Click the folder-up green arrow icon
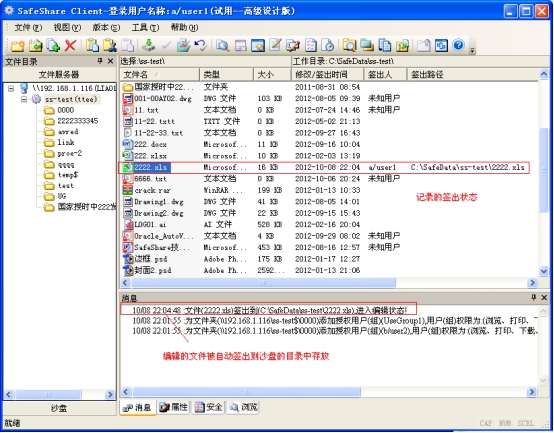554x433 pixels. pos(402,46)
